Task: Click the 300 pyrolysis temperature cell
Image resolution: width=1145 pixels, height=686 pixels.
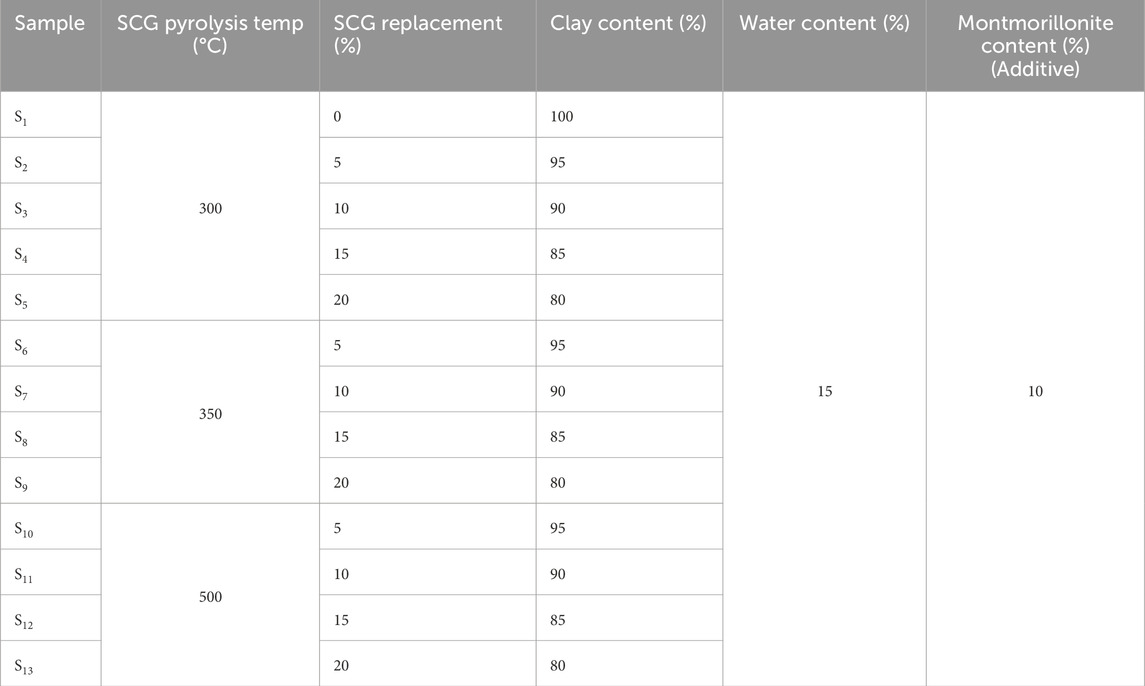Action: [x=211, y=209]
